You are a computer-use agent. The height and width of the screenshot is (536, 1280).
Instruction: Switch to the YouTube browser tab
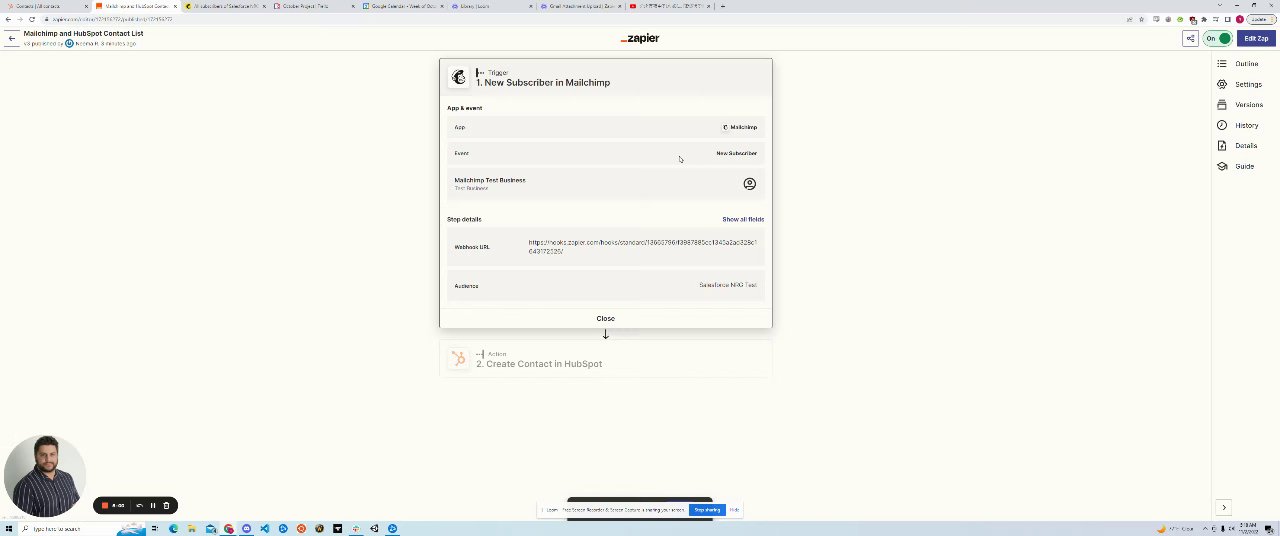[671, 6]
